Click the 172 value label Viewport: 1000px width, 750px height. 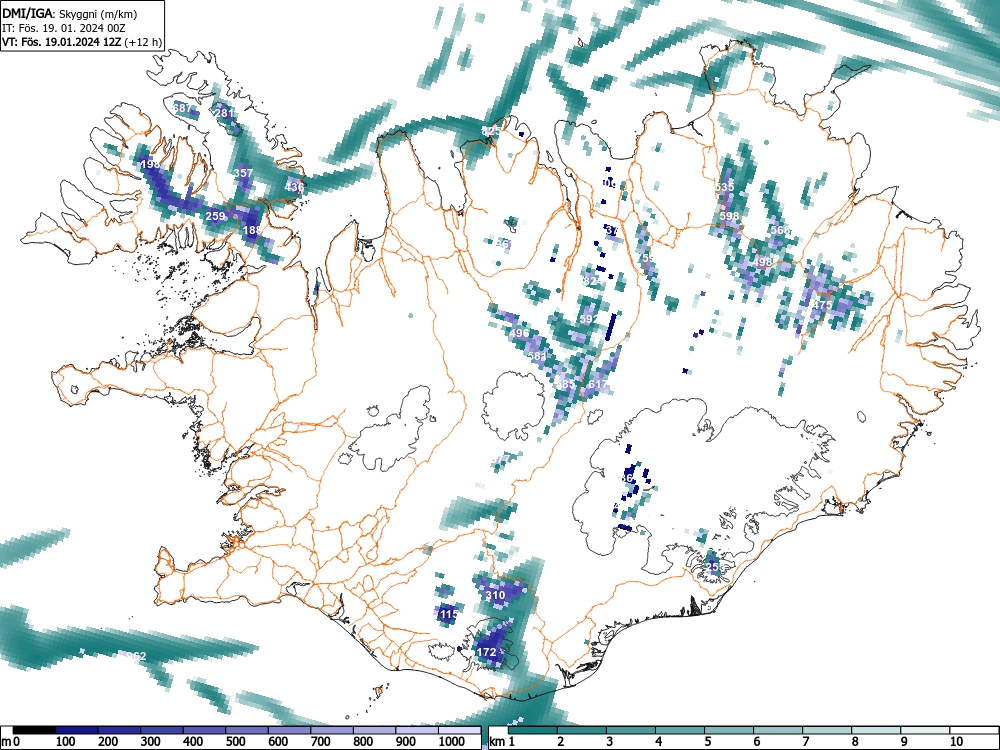click(487, 652)
